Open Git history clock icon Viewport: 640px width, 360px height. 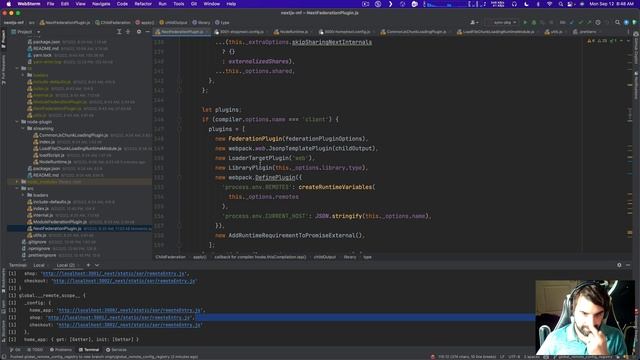coord(598,22)
